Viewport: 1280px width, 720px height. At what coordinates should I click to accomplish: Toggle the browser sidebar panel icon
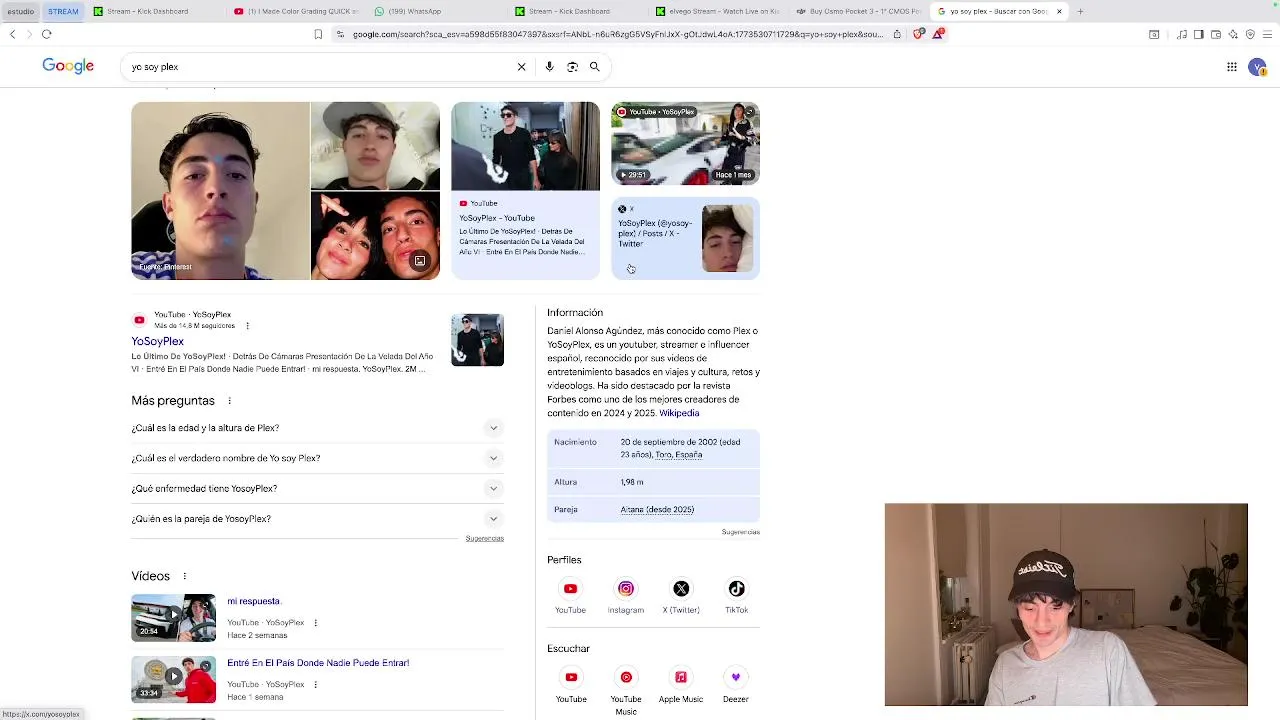tap(1198, 34)
